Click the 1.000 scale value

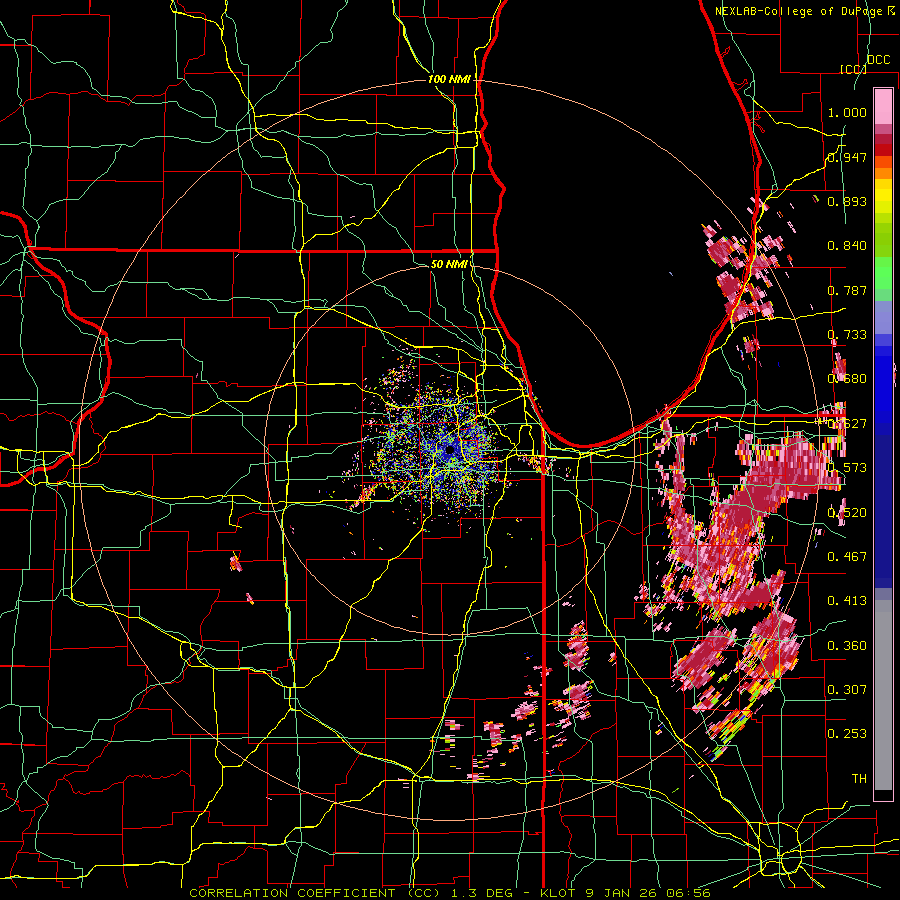click(x=847, y=112)
